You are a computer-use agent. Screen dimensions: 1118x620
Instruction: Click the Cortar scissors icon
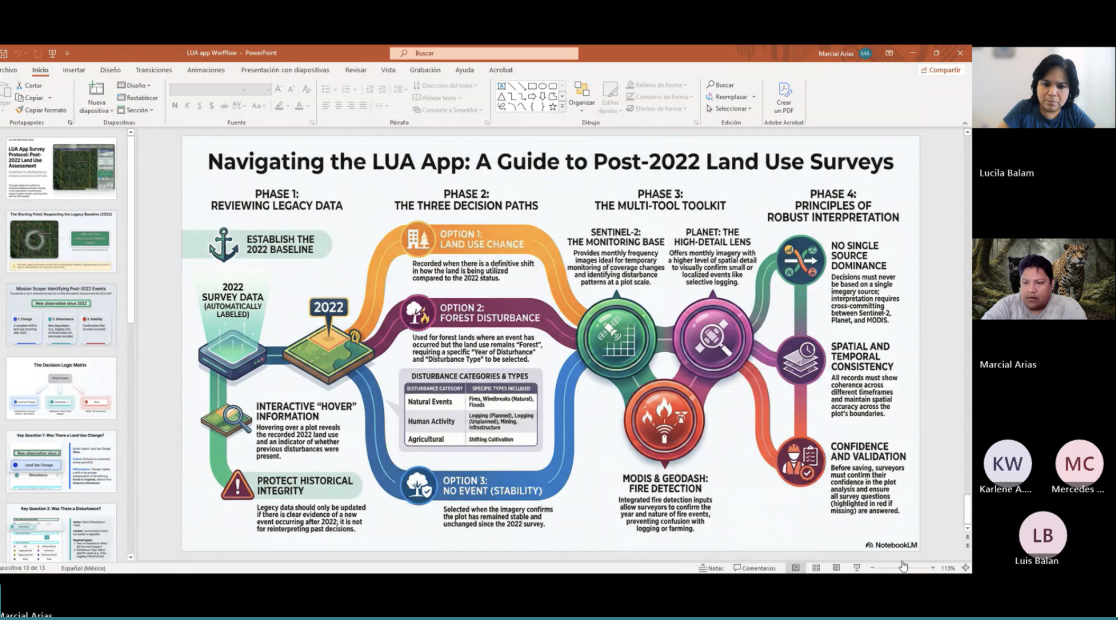coord(19,86)
